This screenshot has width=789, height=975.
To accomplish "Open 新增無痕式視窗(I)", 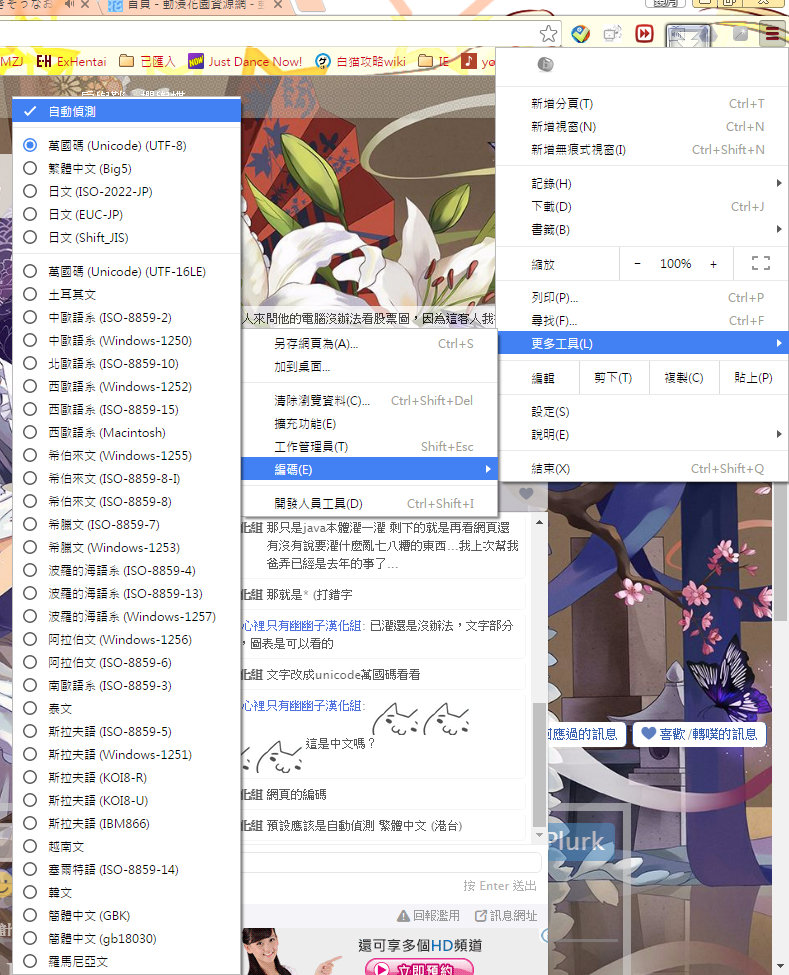I will click(642, 150).
